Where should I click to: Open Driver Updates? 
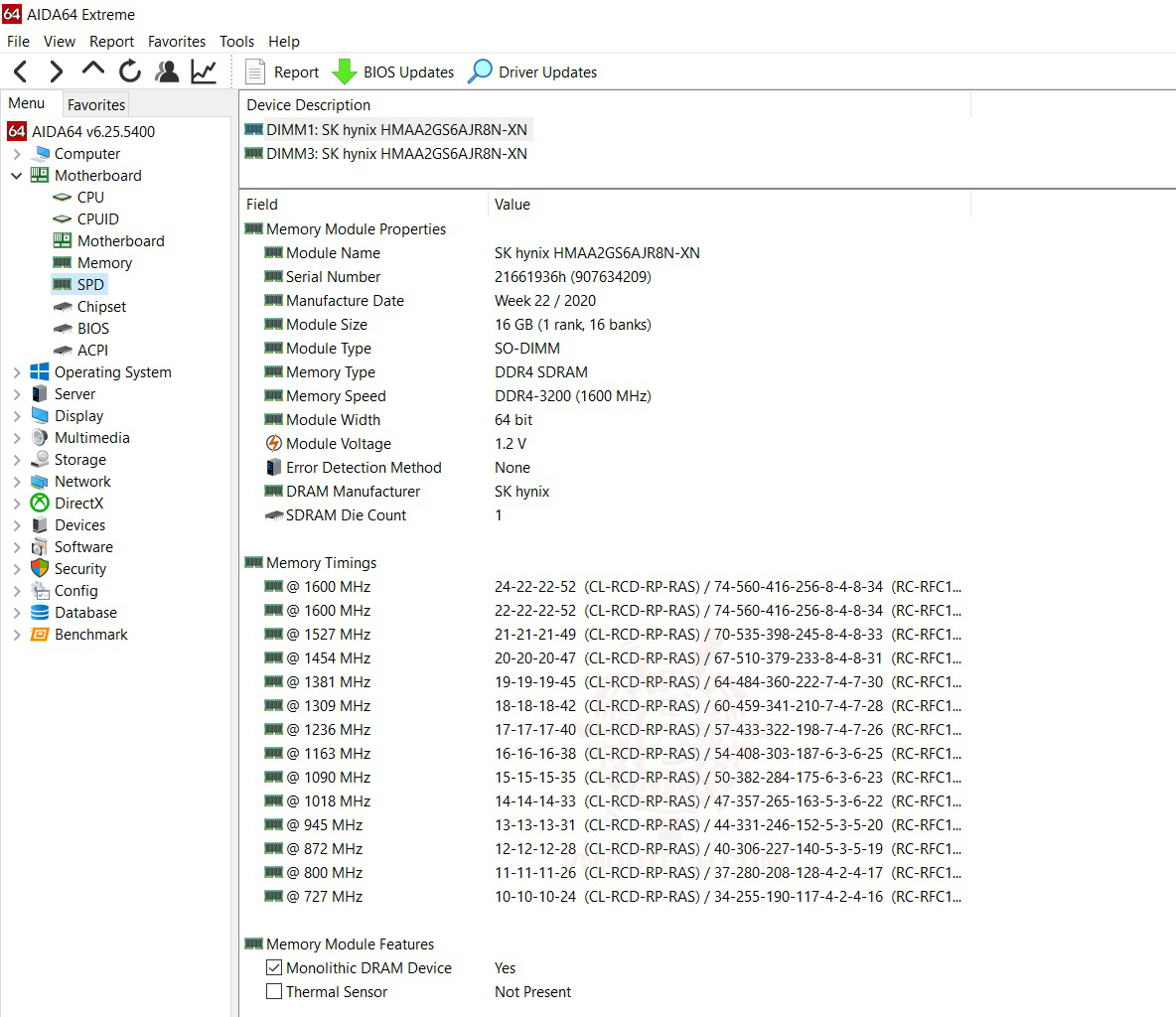pos(532,72)
